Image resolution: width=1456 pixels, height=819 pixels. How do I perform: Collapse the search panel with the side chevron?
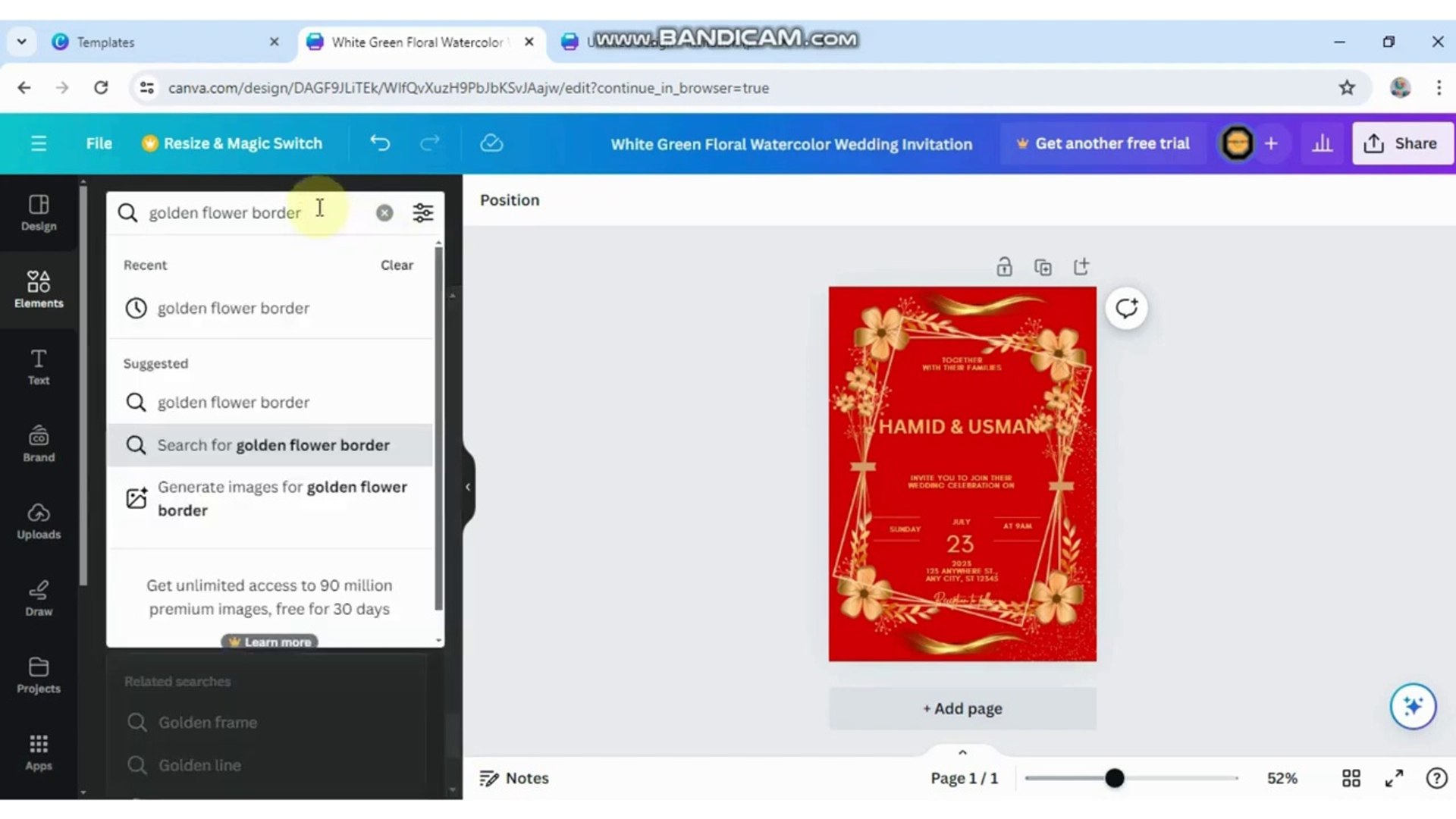[x=467, y=487]
